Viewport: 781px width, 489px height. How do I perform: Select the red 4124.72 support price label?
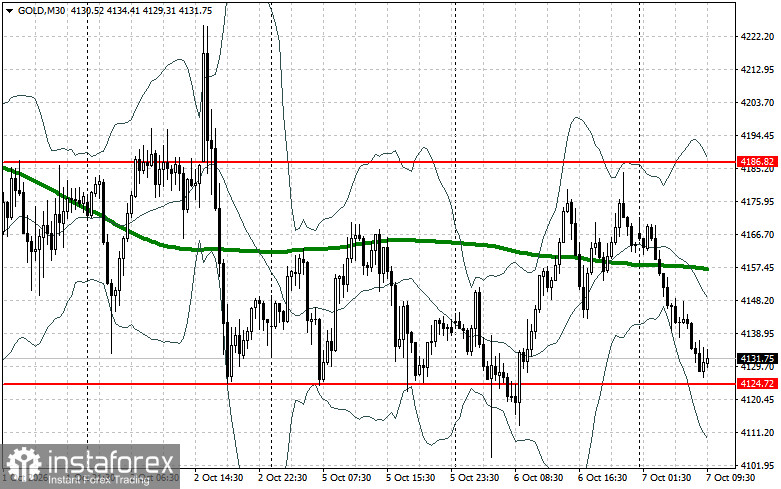[x=757, y=383]
